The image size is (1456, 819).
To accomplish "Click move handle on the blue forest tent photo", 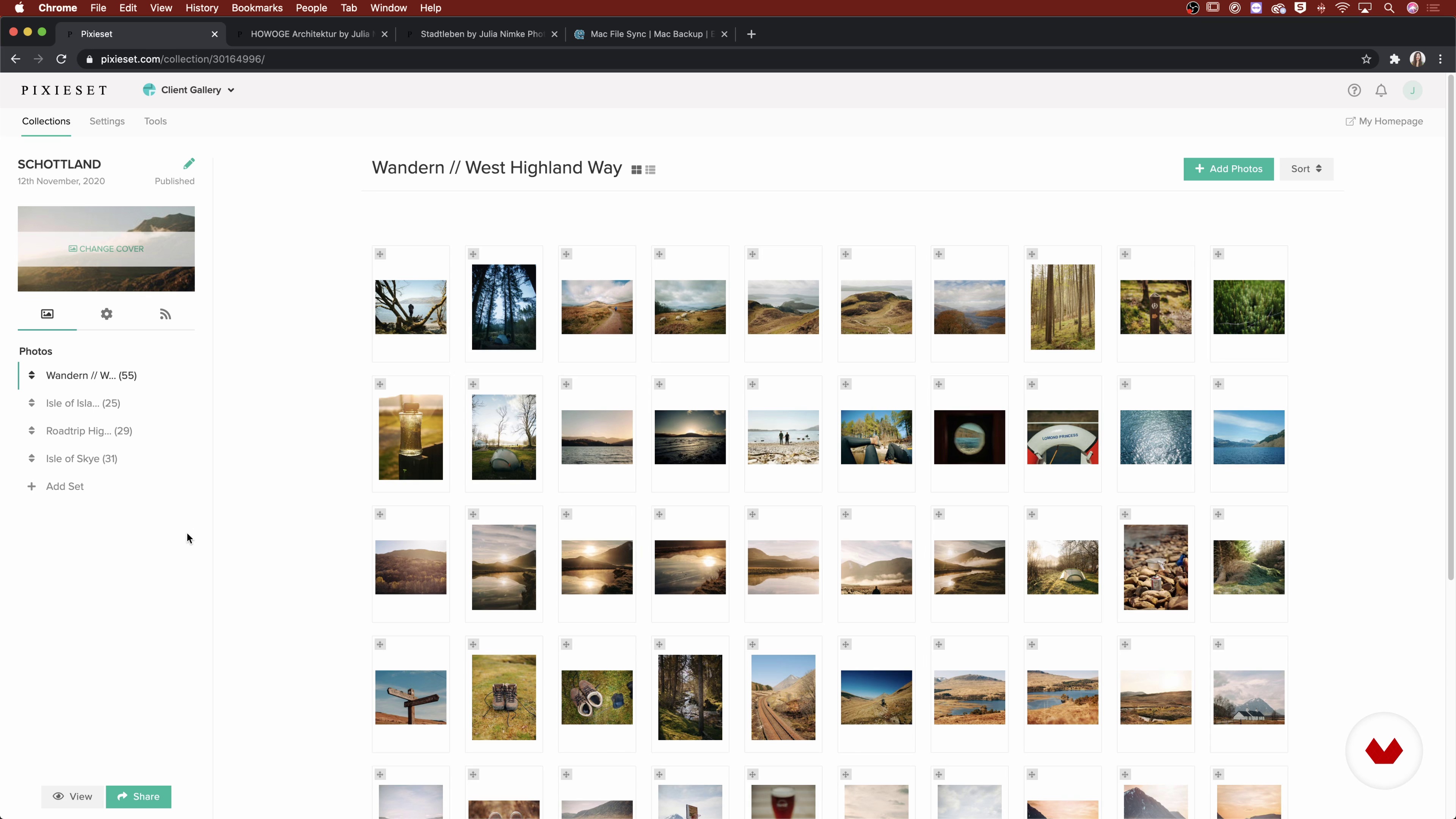I will click(x=474, y=254).
